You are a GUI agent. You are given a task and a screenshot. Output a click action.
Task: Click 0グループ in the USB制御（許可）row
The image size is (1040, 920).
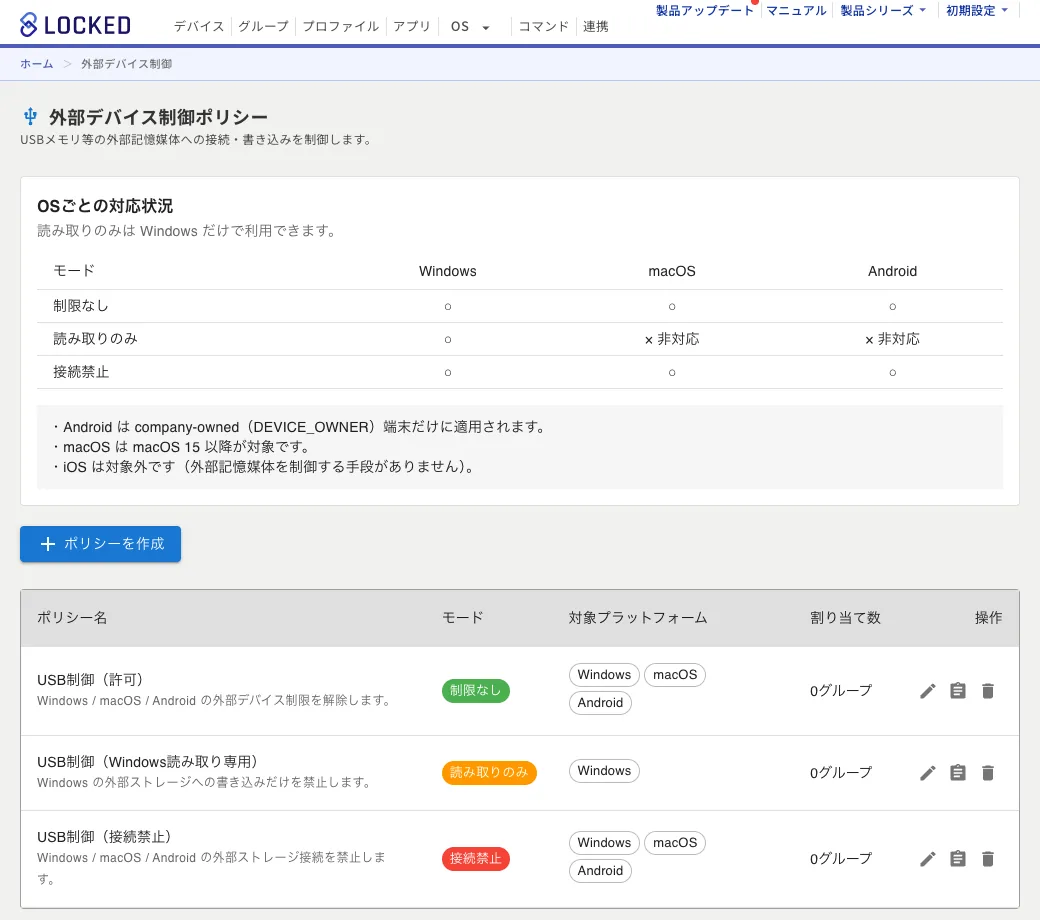click(840, 690)
